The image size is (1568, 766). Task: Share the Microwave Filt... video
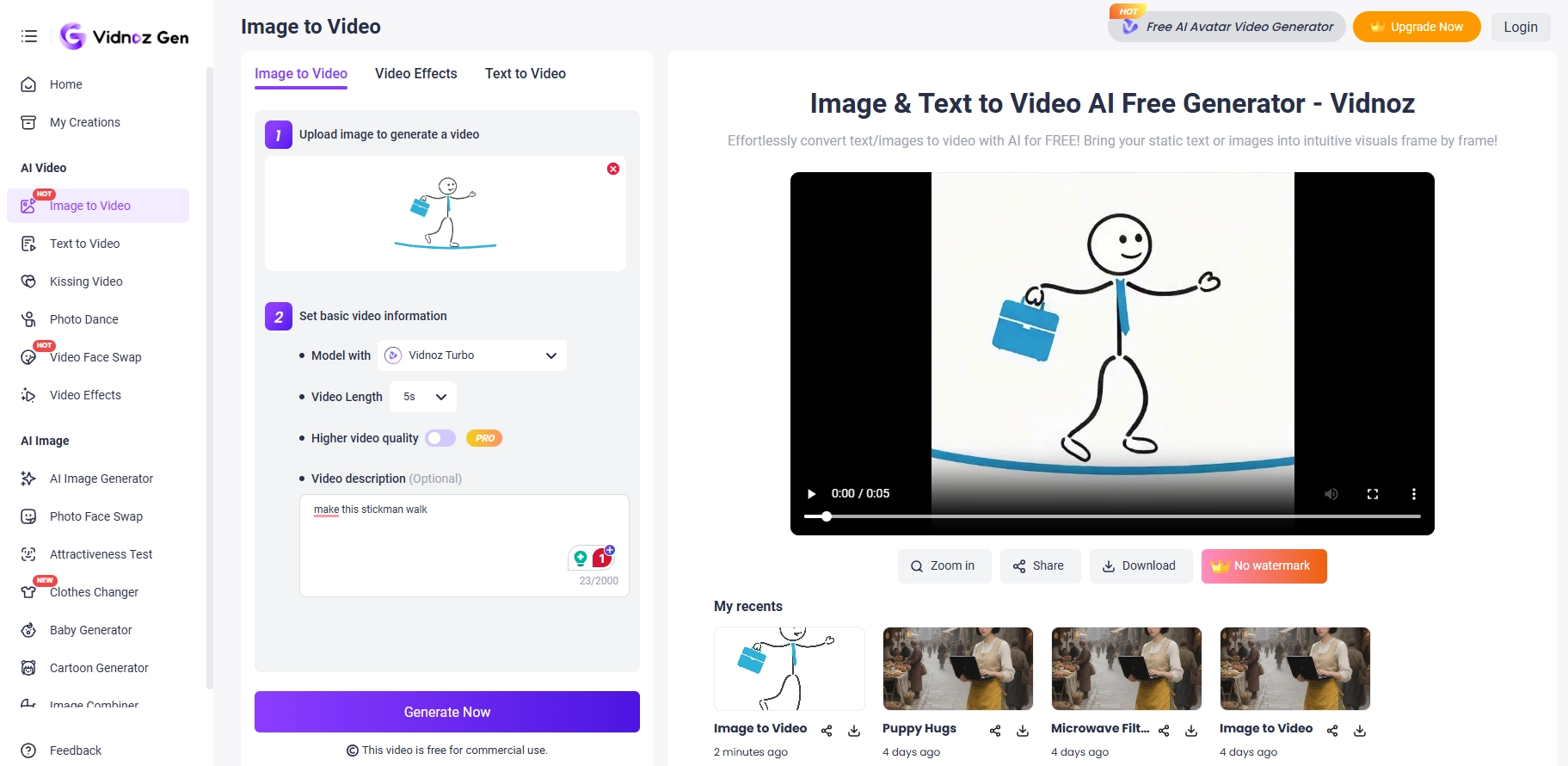point(1164,731)
